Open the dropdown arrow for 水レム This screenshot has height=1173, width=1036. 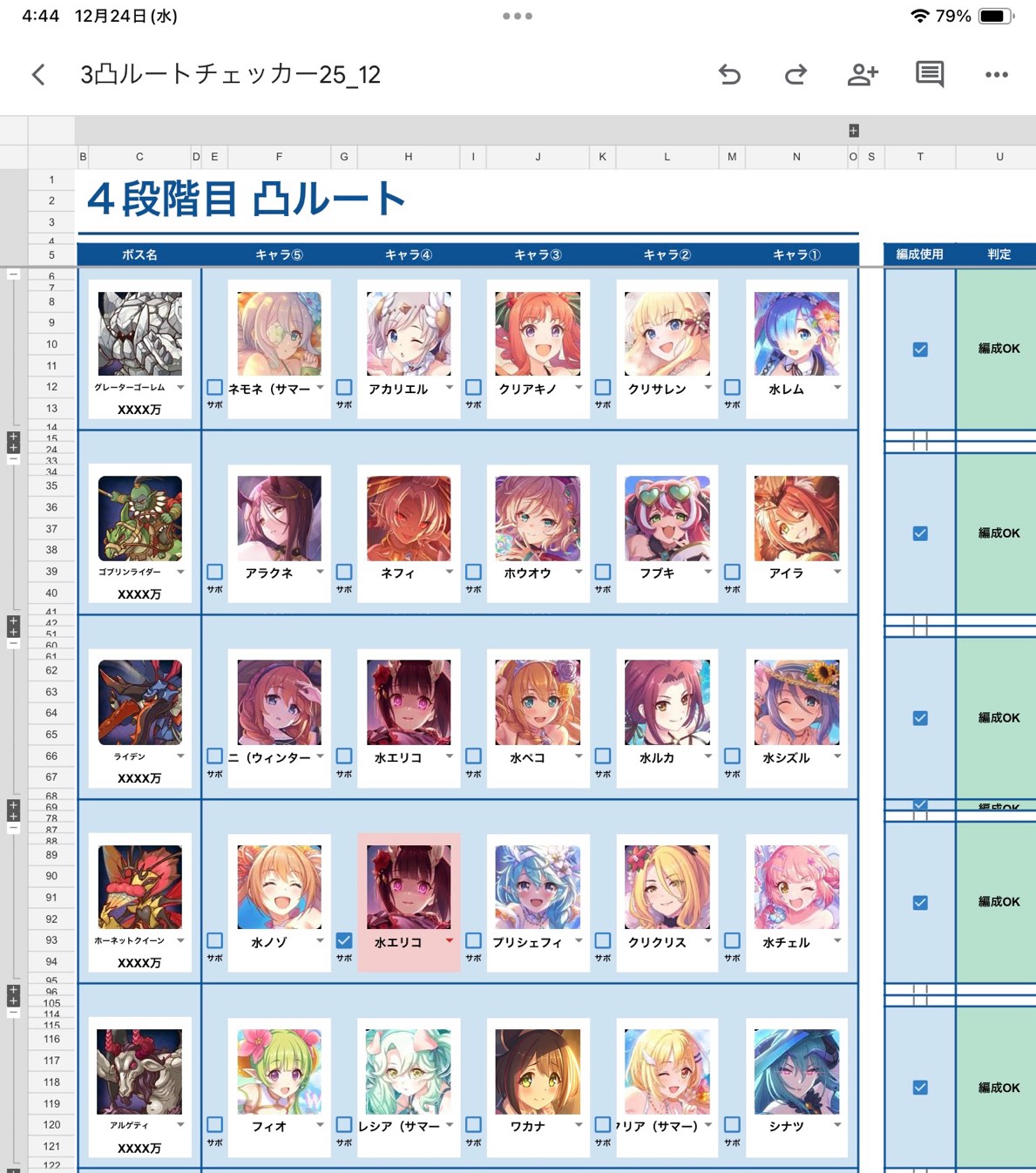[x=837, y=388]
